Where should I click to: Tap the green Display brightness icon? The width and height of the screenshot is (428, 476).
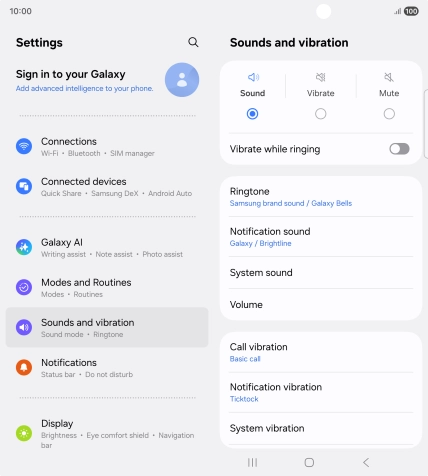(24, 433)
